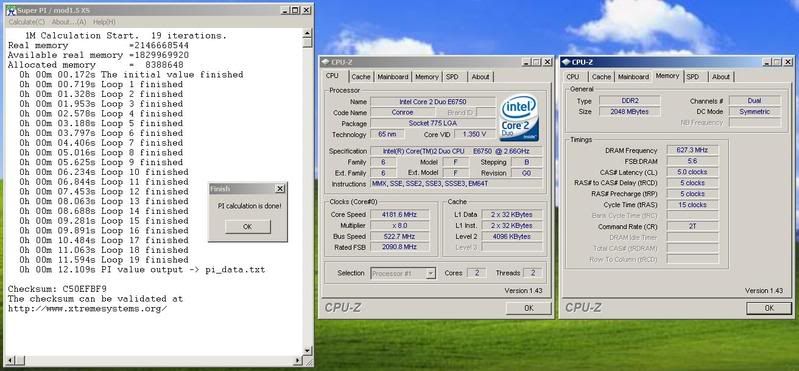Select the About tab in right CPU-Z window
Viewport: 799px width, 371px height.
721,77
